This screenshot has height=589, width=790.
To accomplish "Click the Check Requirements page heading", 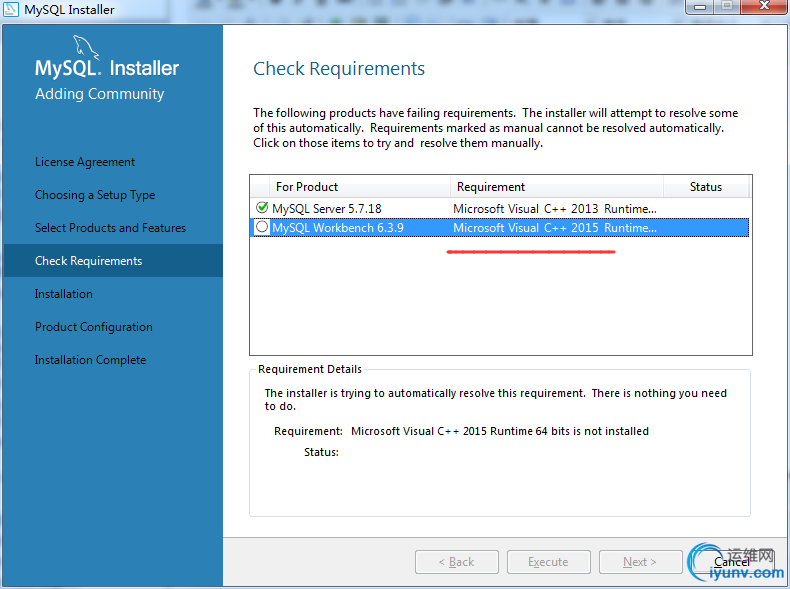I will (x=339, y=69).
